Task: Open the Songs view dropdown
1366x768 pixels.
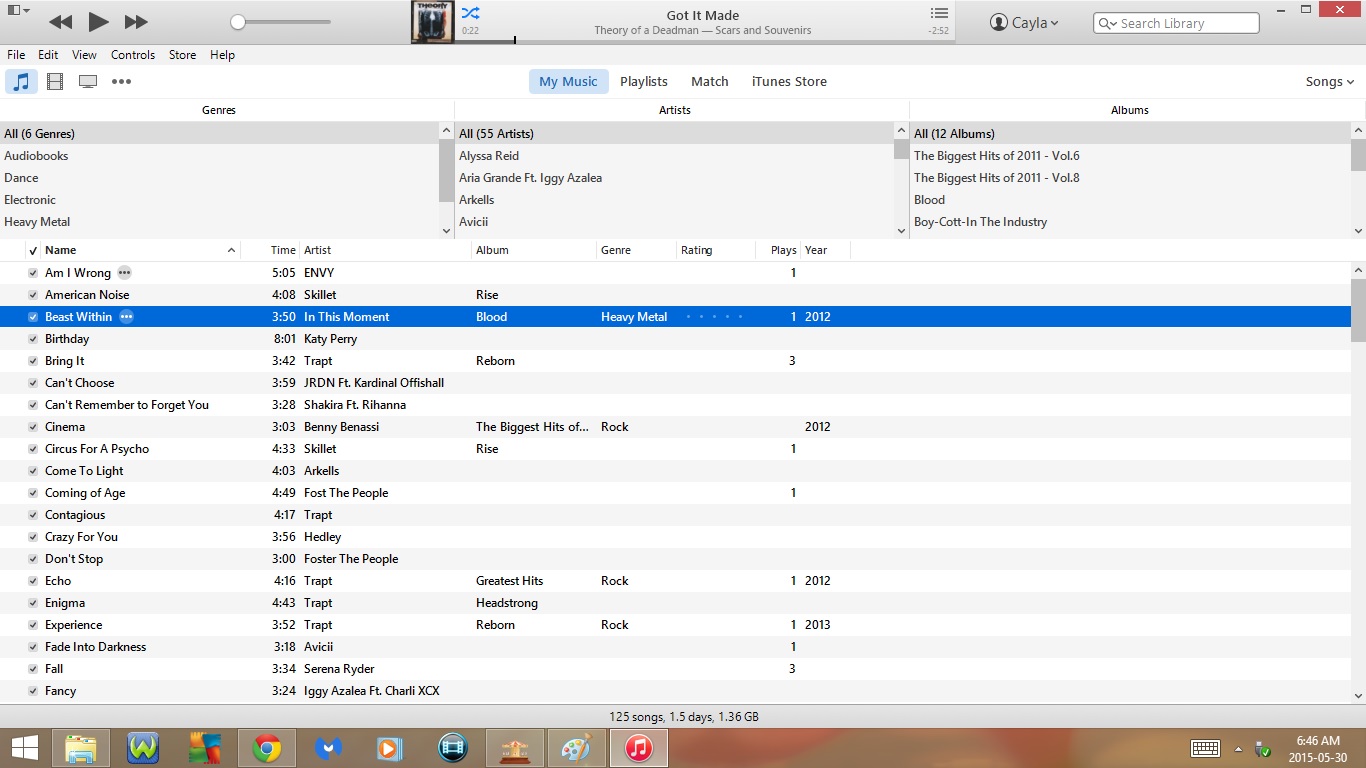Action: pyautogui.click(x=1330, y=82)
